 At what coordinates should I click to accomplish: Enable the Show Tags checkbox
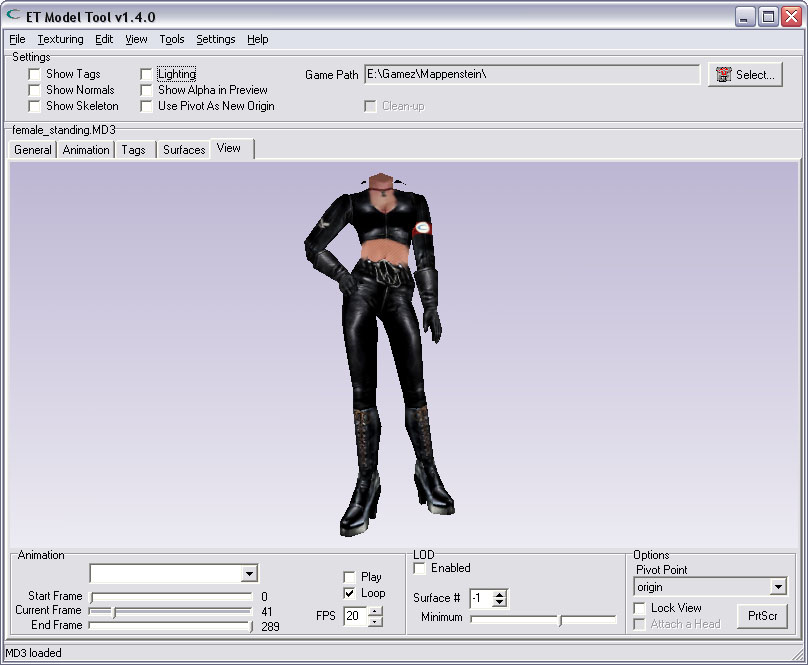point(34,74)
